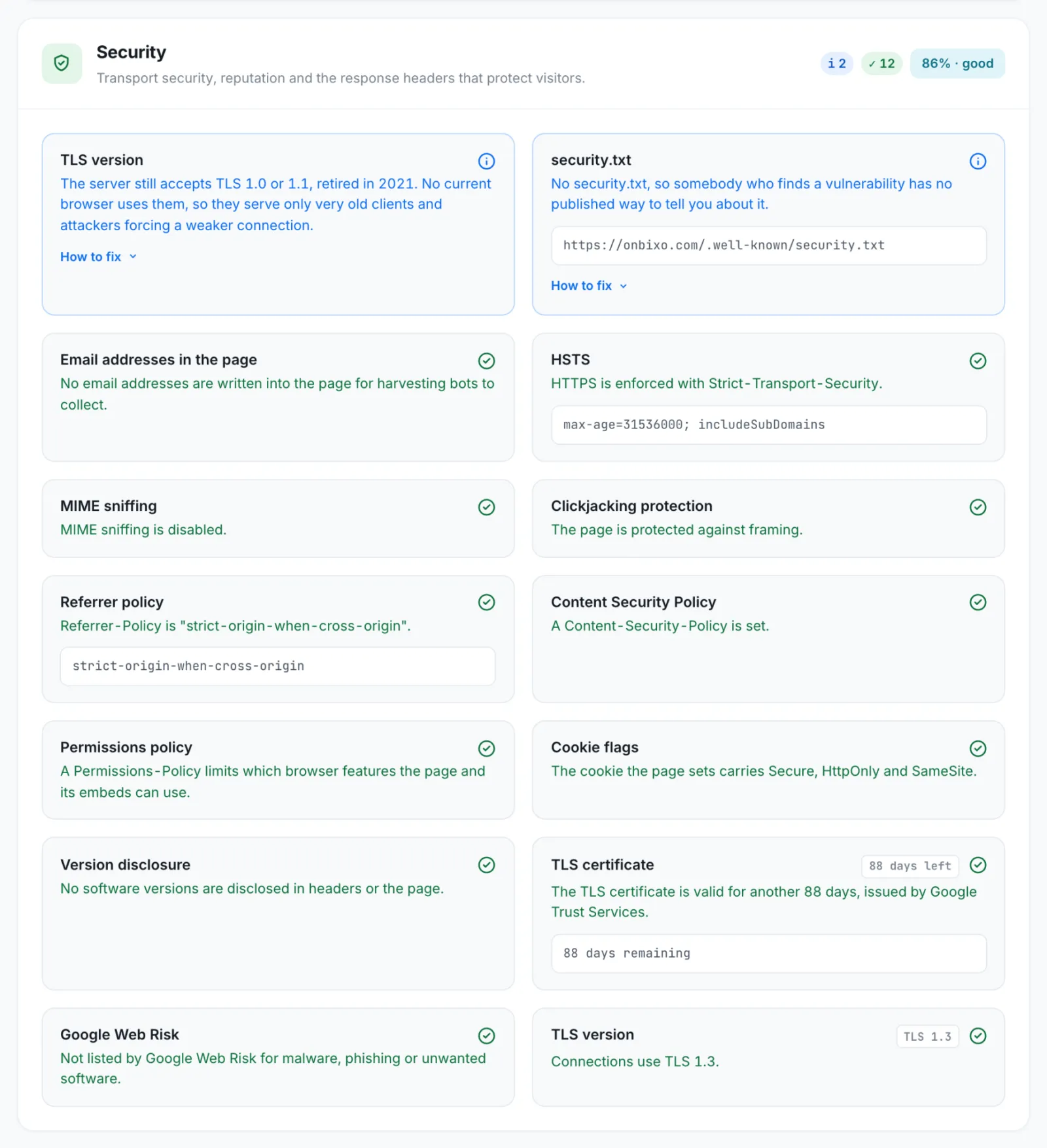Click the Security shield icon
Viewport: 1047px width, 1148px height.
(62, 63)
